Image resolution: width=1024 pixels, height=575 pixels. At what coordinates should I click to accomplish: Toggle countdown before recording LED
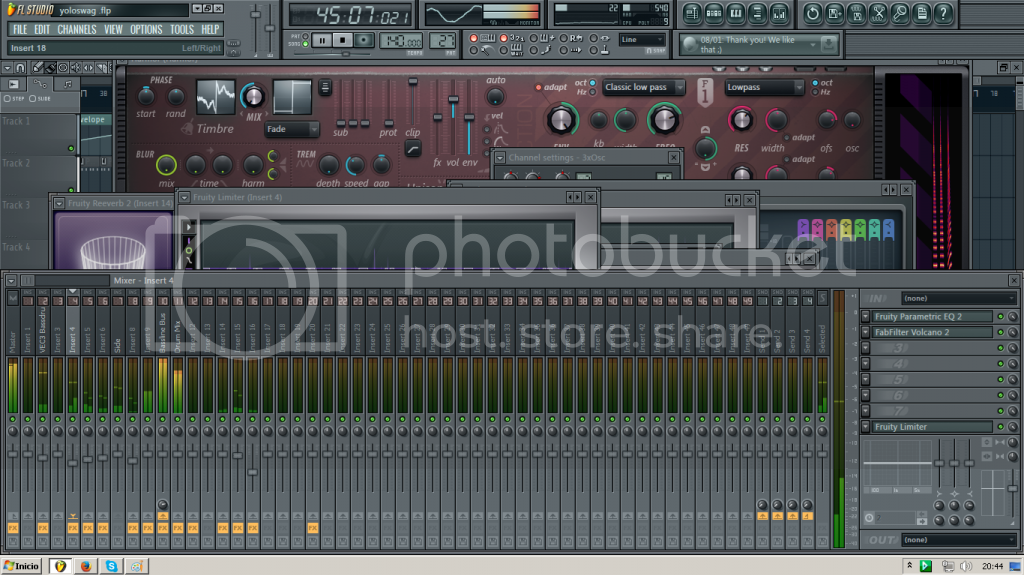(504, 39)
